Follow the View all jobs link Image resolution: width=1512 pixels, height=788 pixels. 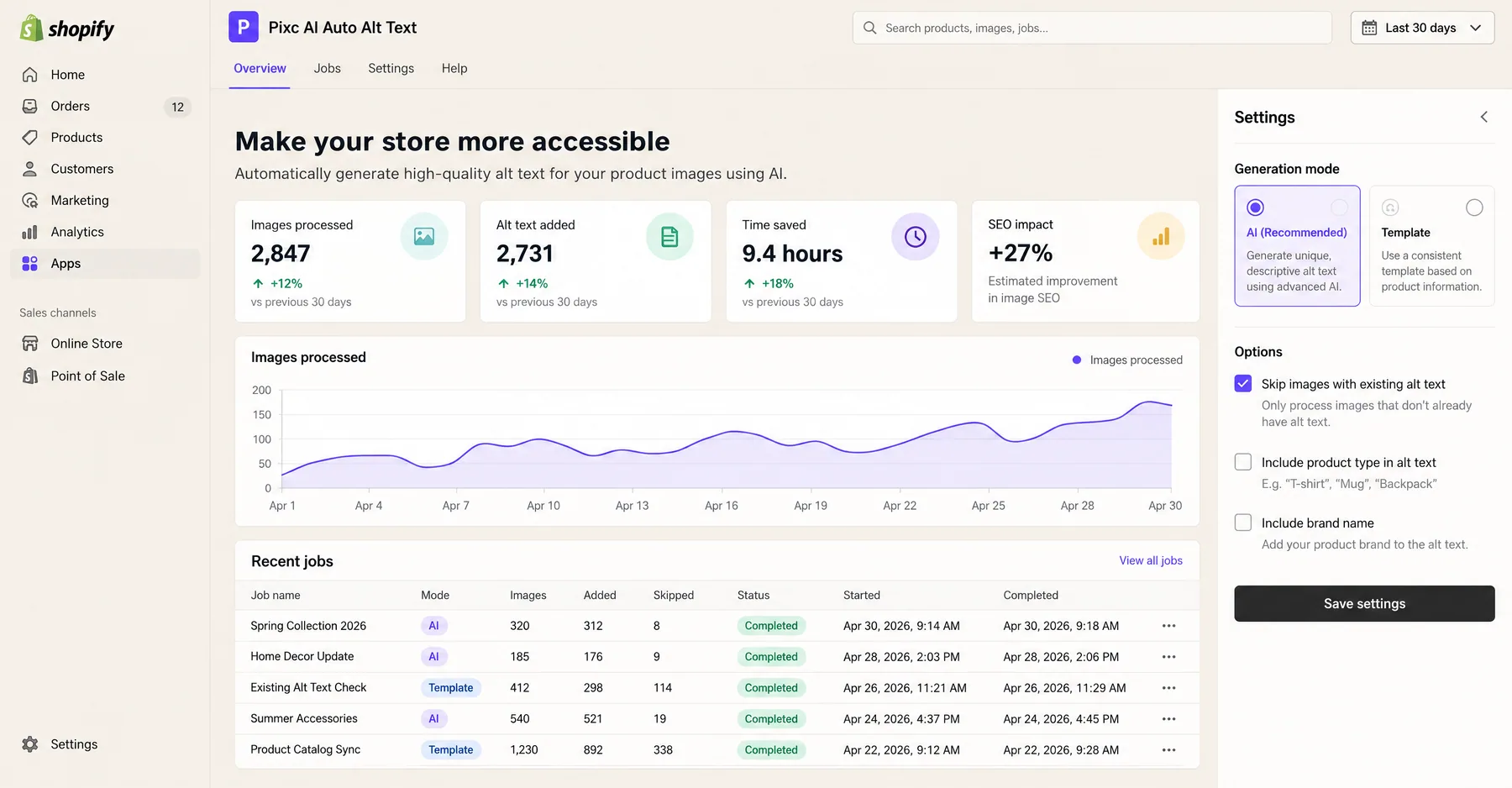(1151, 560)
